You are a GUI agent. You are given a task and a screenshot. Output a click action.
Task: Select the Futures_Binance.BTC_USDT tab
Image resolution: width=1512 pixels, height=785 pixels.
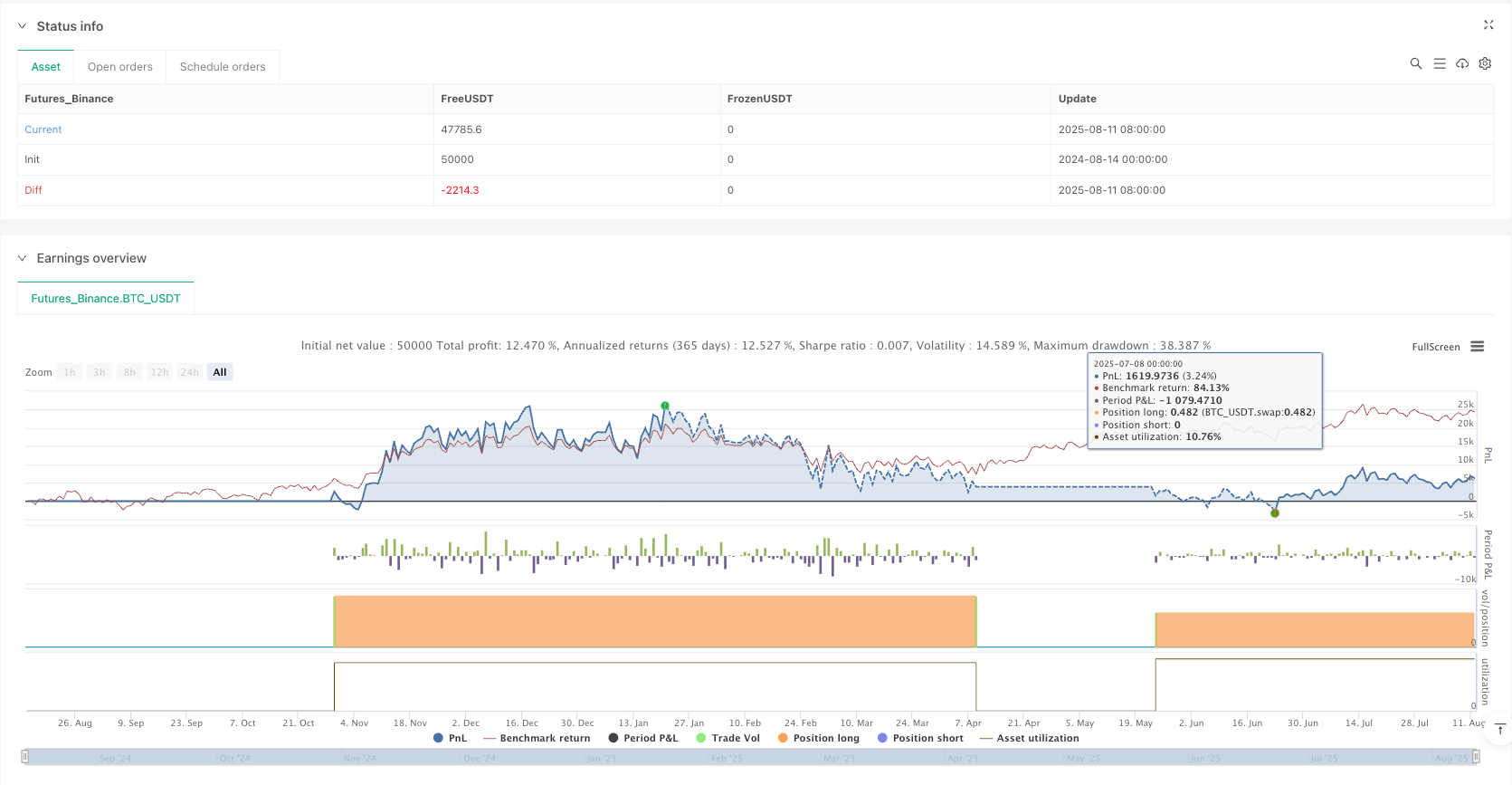(x=106, y=299)
